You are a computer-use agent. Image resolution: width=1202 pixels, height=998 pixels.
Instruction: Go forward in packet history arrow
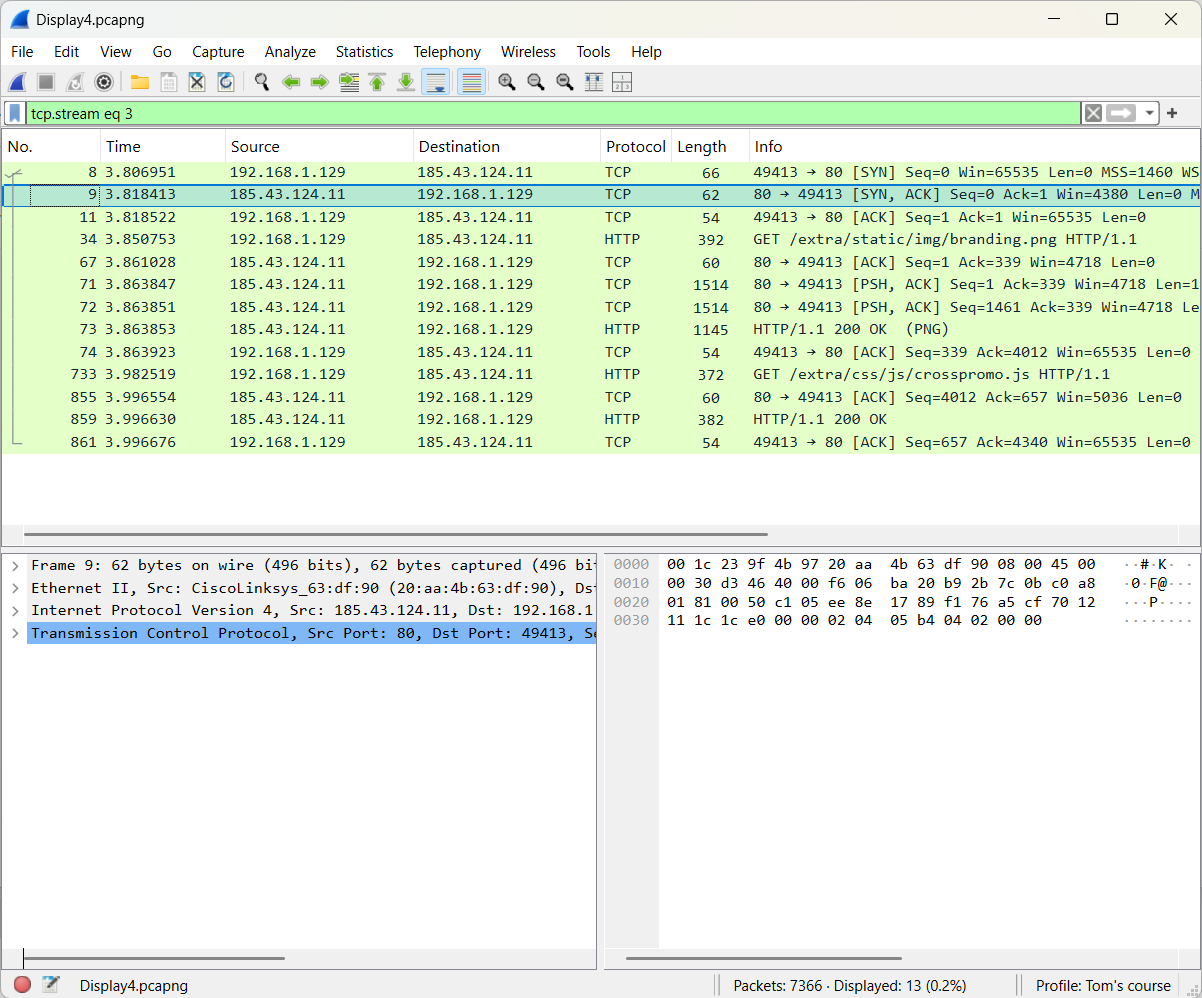(x=319, y=82)
